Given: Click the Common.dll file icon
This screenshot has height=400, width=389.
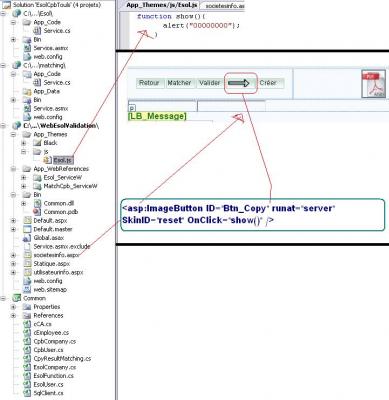Looking at the screenshot, I should (37, 203).
